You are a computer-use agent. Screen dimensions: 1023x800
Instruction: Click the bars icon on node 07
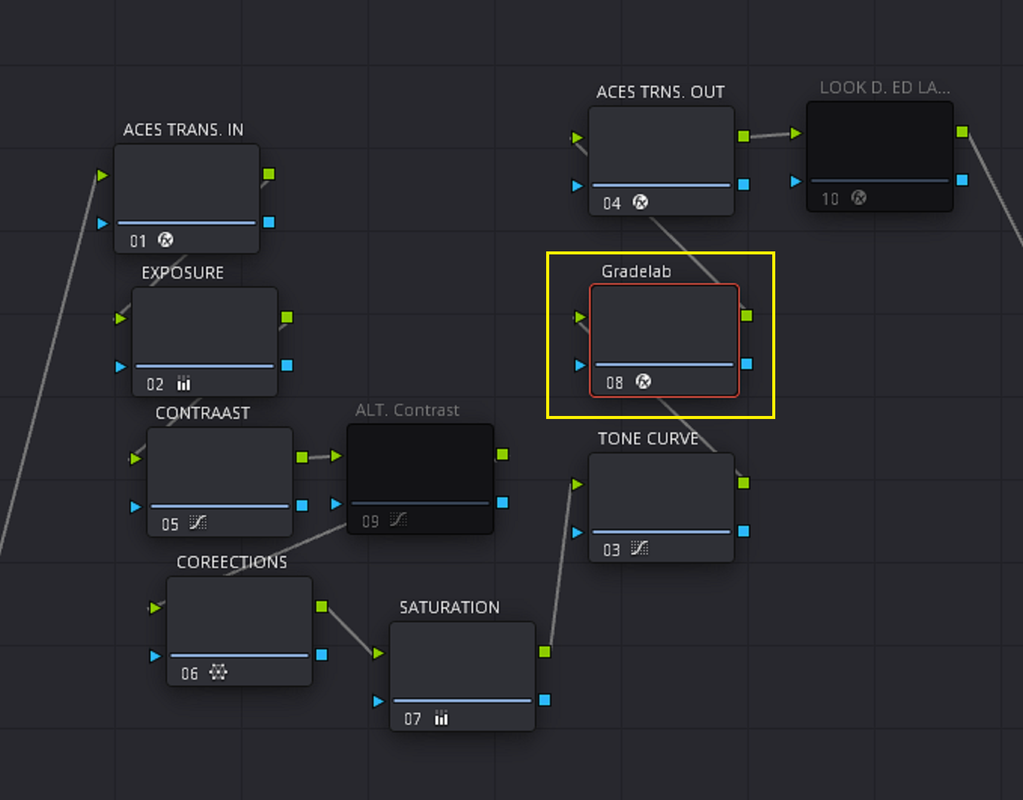click(442, 718)
